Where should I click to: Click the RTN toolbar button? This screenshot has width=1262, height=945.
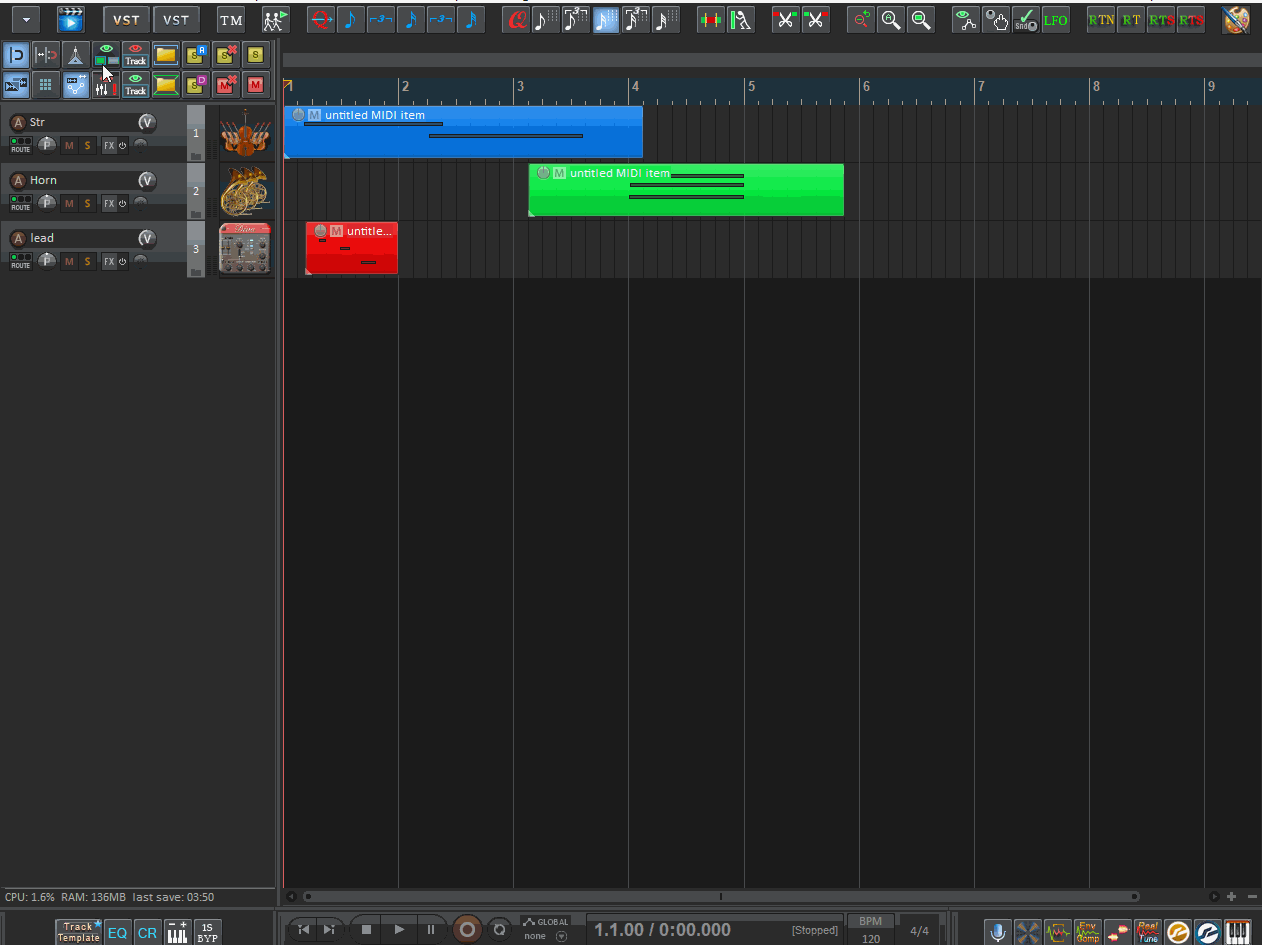pos(1101,19)
